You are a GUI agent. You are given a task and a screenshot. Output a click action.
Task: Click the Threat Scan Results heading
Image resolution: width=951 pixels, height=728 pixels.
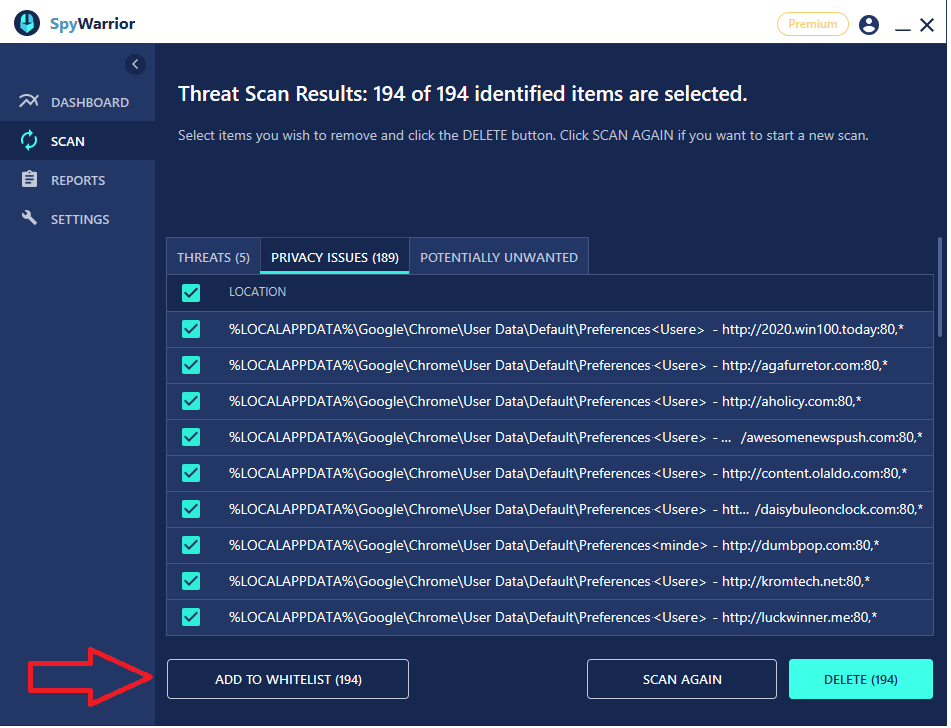[x=462, y=94]
